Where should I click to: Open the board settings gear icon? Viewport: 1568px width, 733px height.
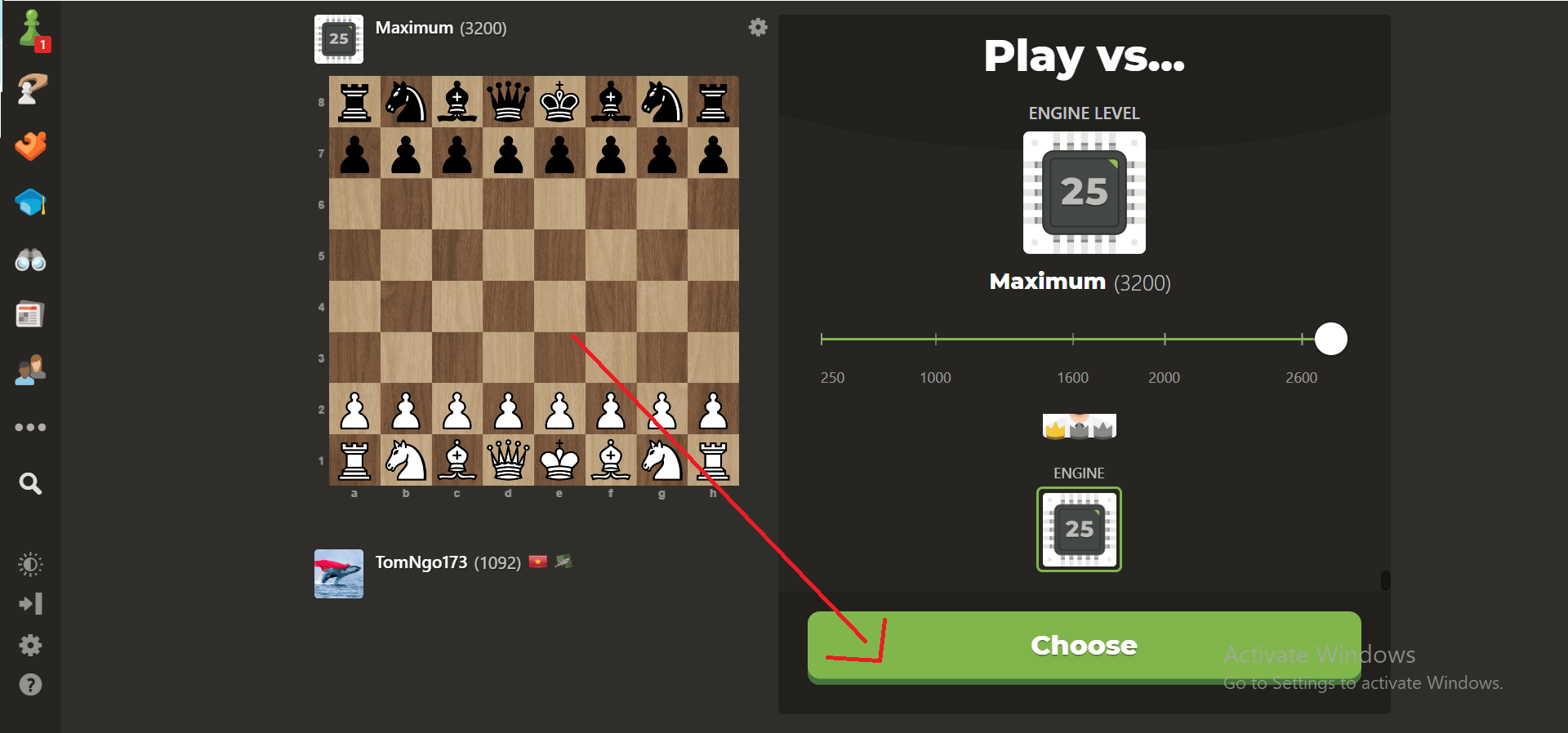pyautogui.click(x=758, y=27)
